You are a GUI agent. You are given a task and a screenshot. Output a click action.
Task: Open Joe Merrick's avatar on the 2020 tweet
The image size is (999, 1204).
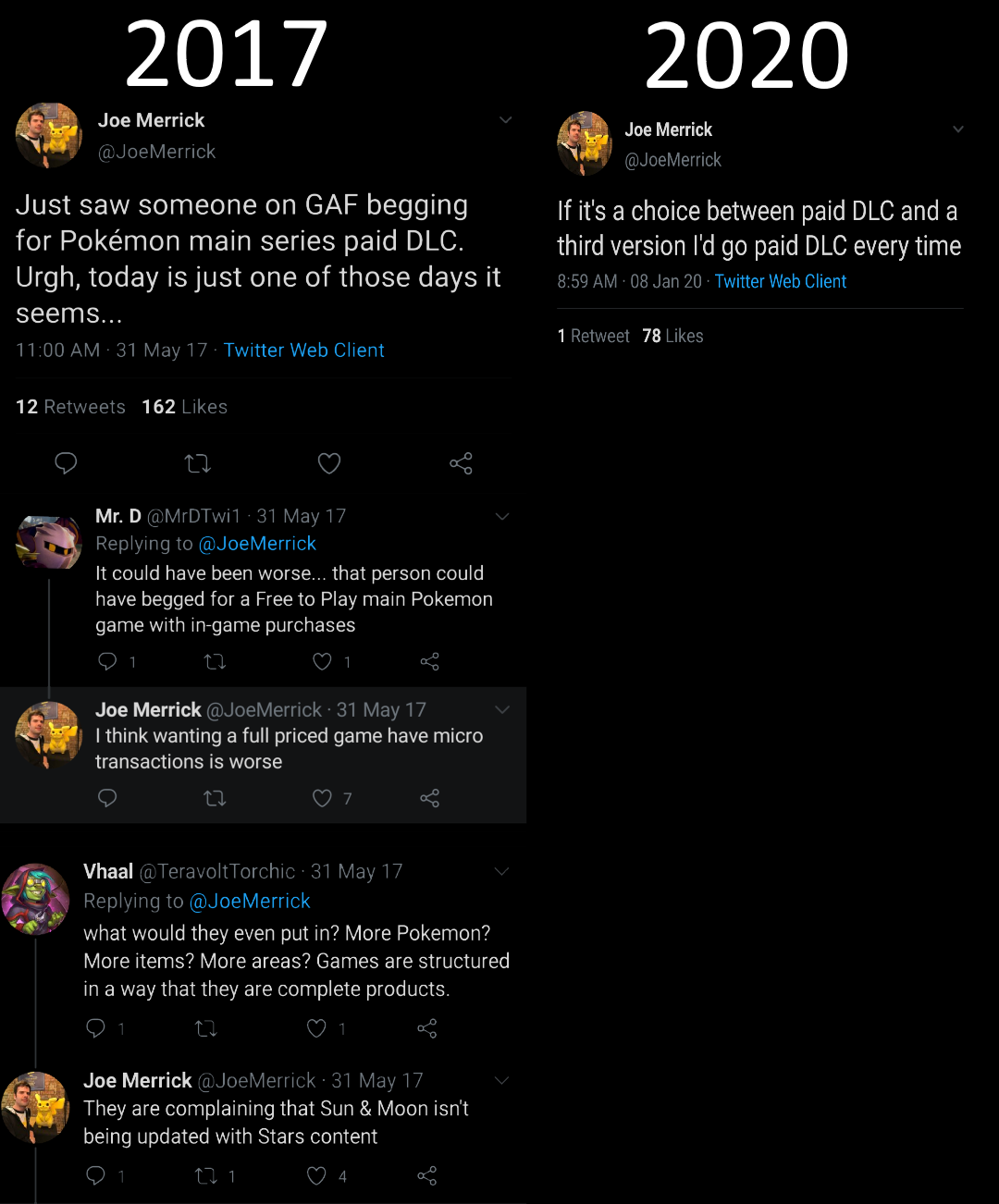click(x=585, y=143)
